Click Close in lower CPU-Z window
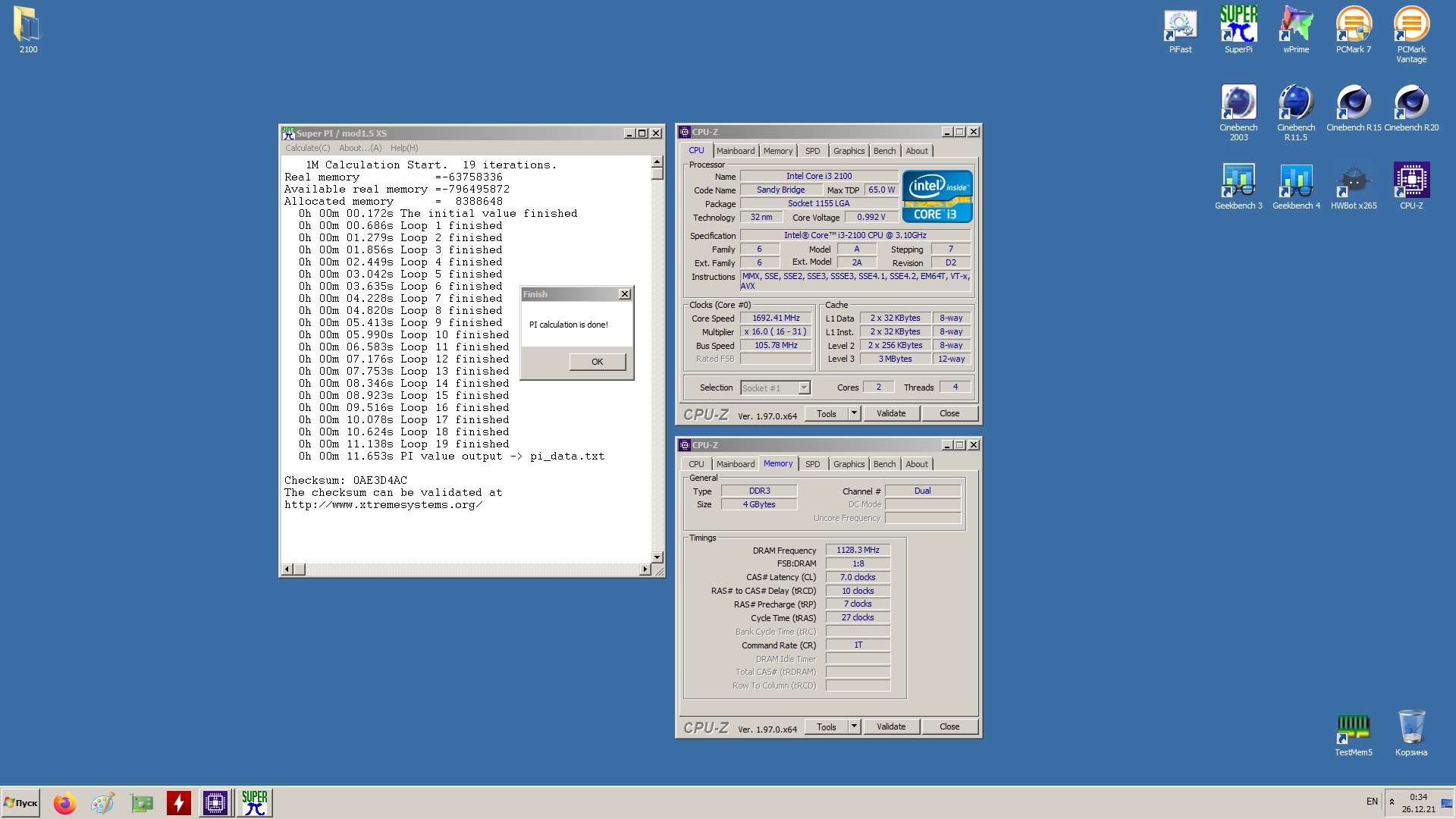Viewport: 1456px width, 819px height. (x=949, y=726)
